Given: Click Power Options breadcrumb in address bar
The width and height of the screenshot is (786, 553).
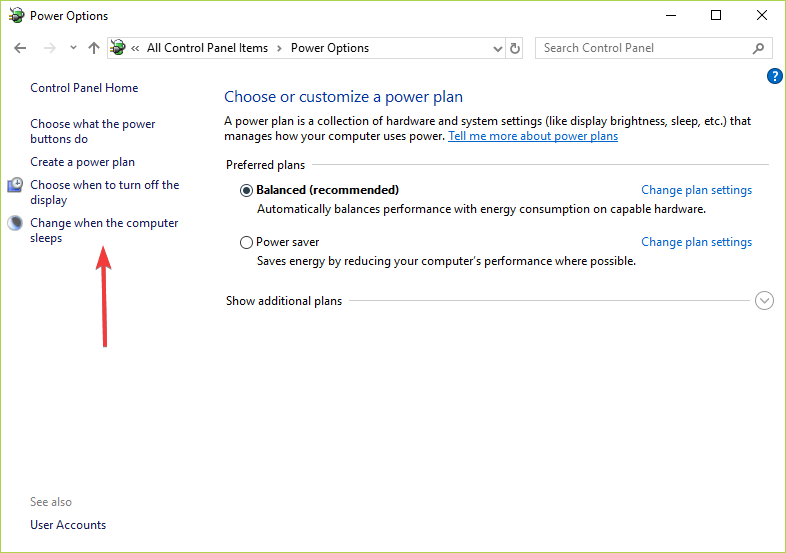Looking at the screenshot, I should pos(330,48).
